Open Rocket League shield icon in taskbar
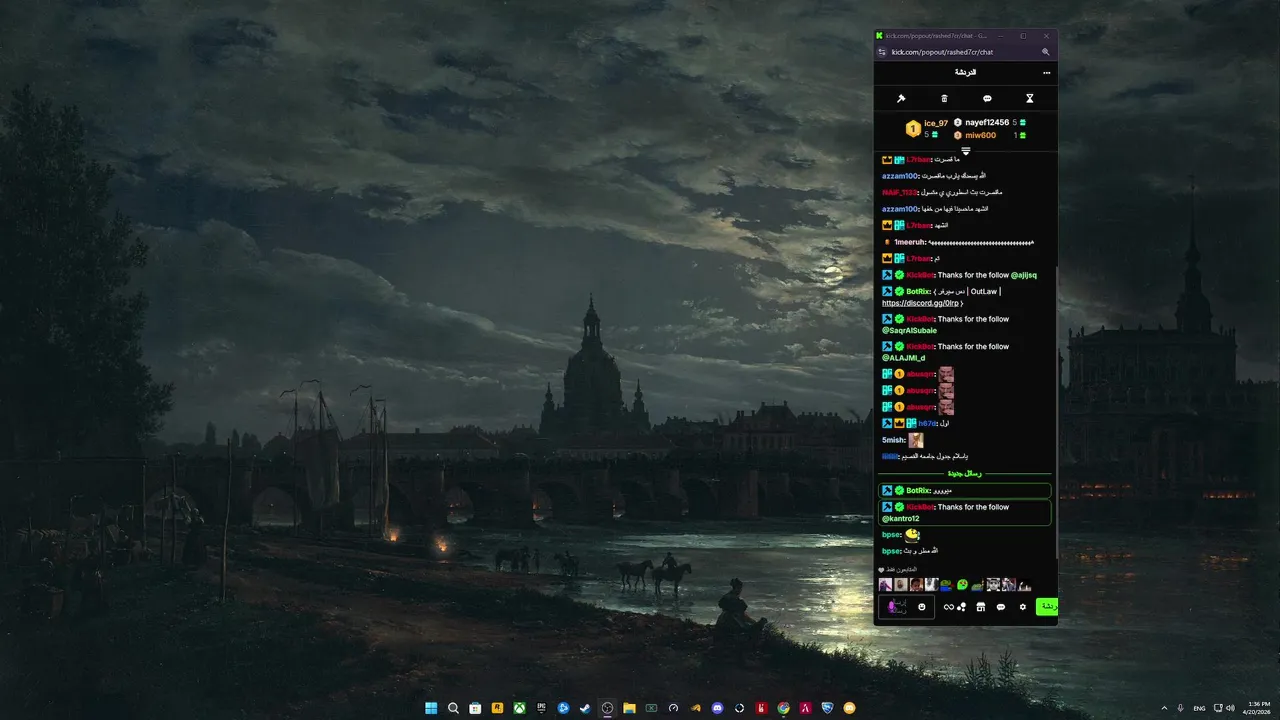Viewport: 1280px width, 720px height. [x=827, y=708]
